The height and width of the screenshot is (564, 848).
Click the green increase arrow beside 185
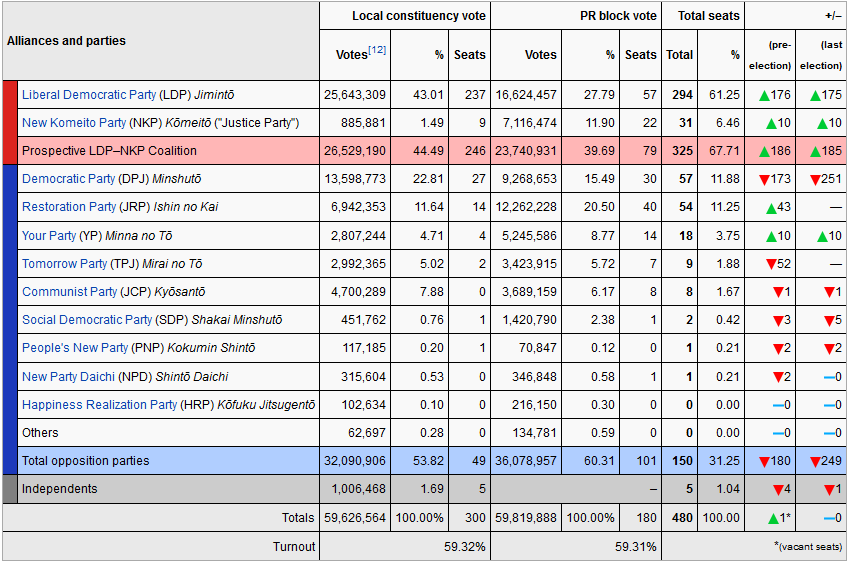(x=816, y=152)
